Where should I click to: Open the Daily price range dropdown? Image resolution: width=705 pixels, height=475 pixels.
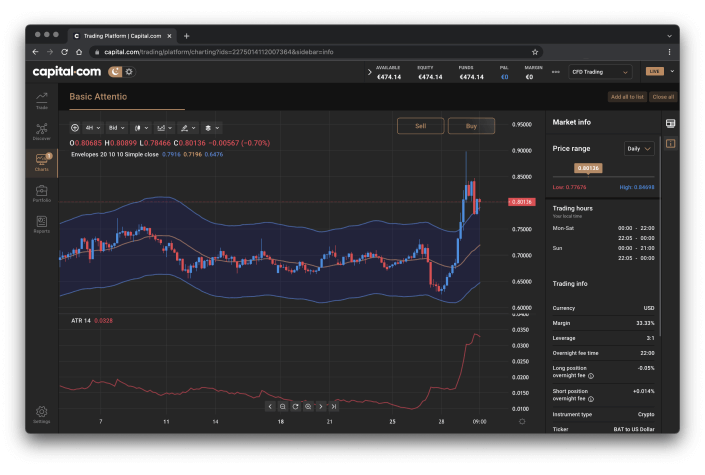638,149
